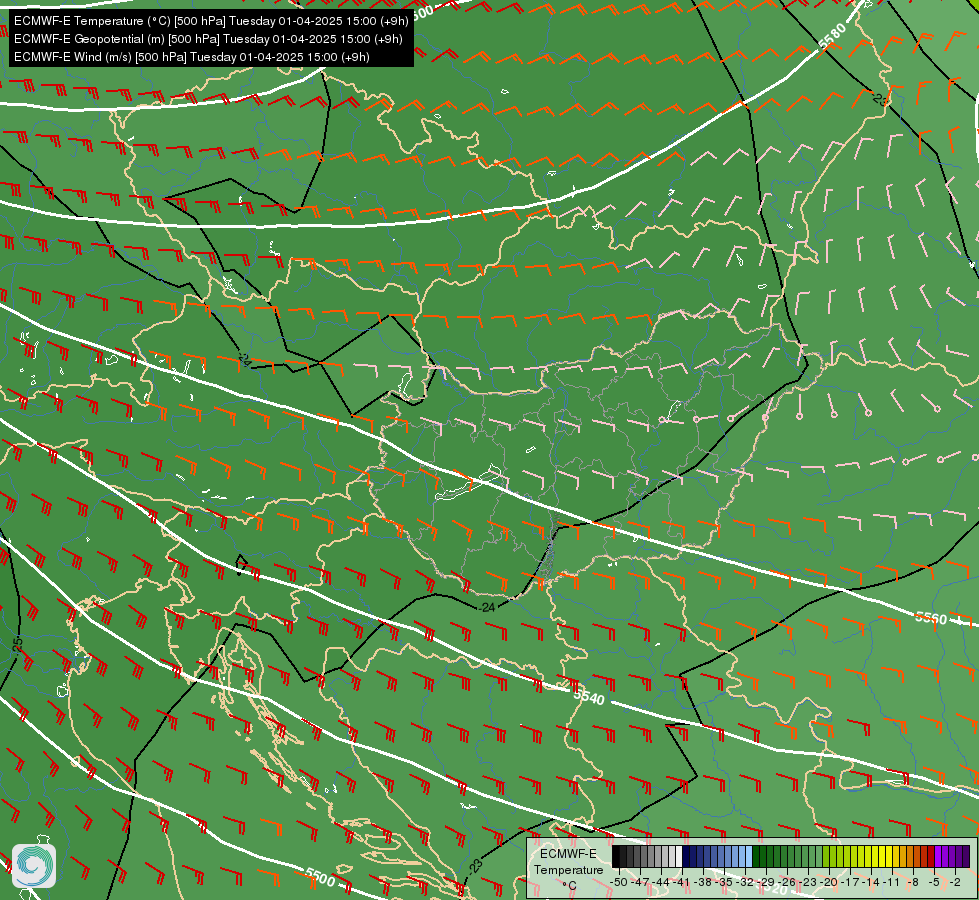Click the swirl logo icon in the corner

[34, 865]
